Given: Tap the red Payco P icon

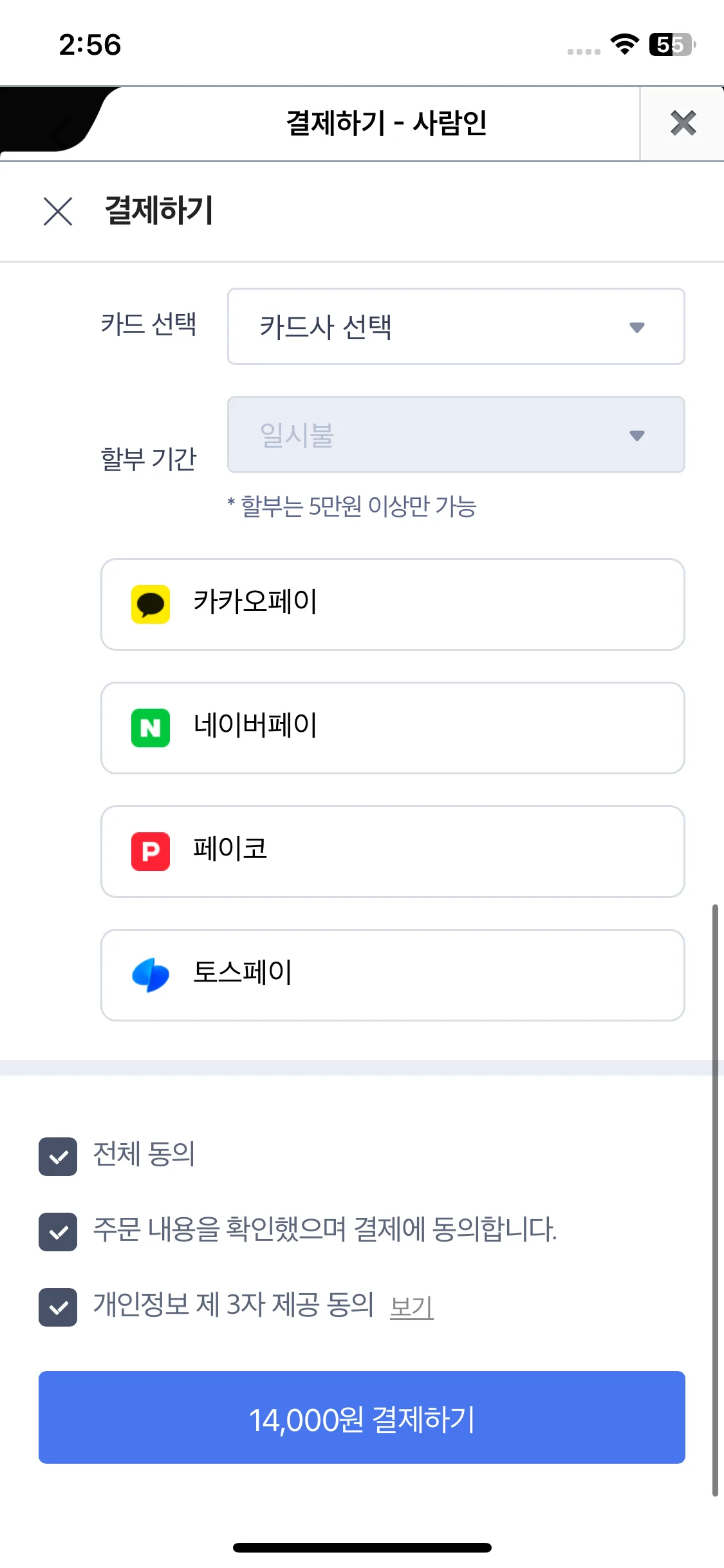Looking at the screenshot, I should click(x=151, y=852).
